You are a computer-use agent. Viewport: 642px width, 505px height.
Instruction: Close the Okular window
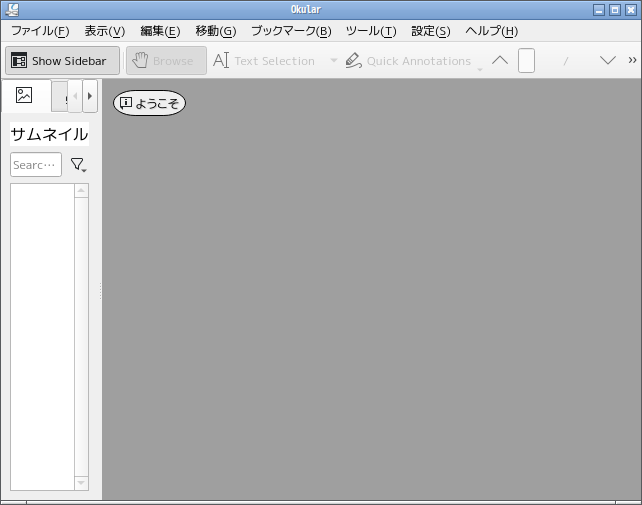click(631, 10)
